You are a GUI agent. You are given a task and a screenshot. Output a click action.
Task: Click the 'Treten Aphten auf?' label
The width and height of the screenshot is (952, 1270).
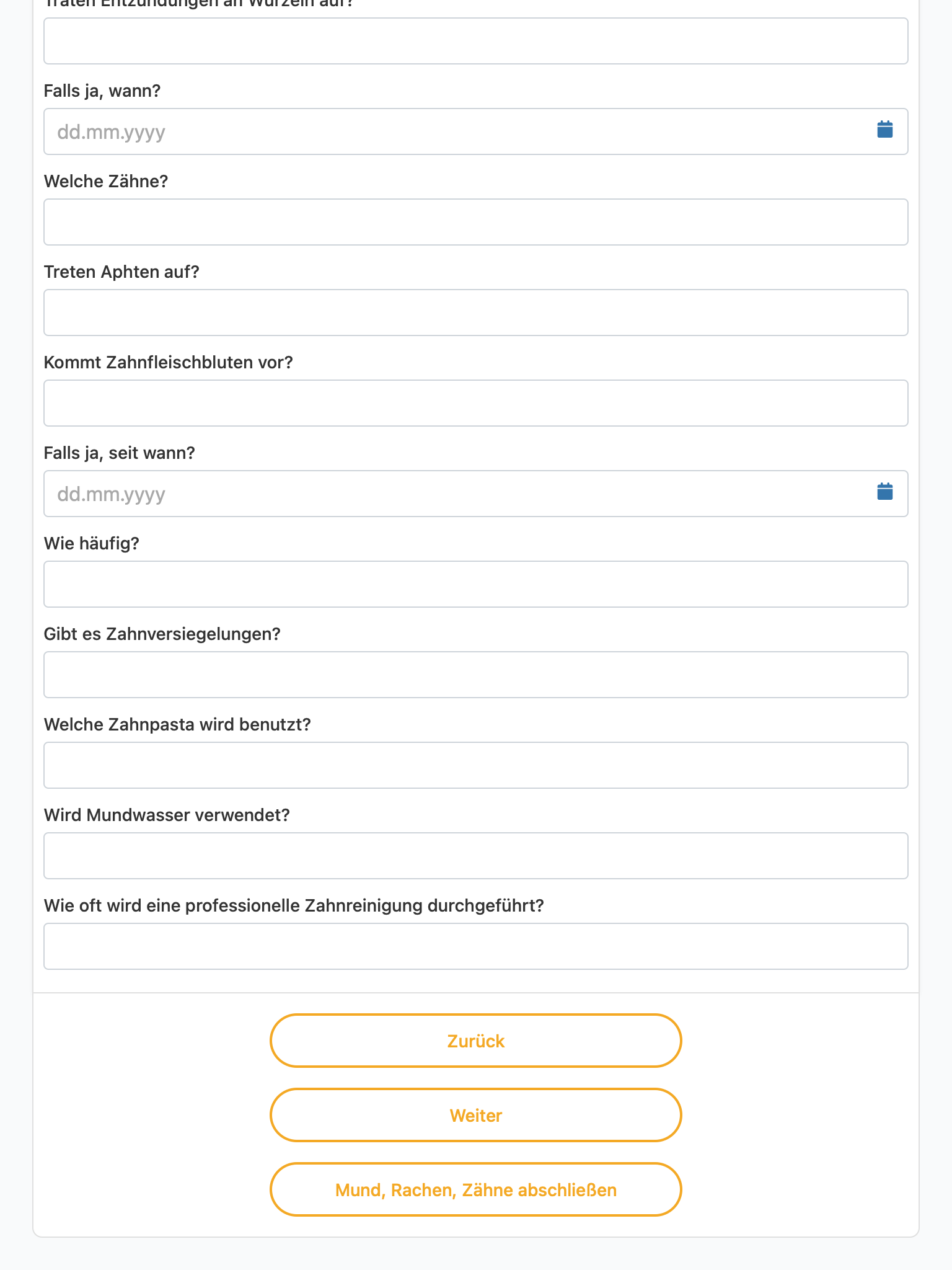click(x=121, y=272)
